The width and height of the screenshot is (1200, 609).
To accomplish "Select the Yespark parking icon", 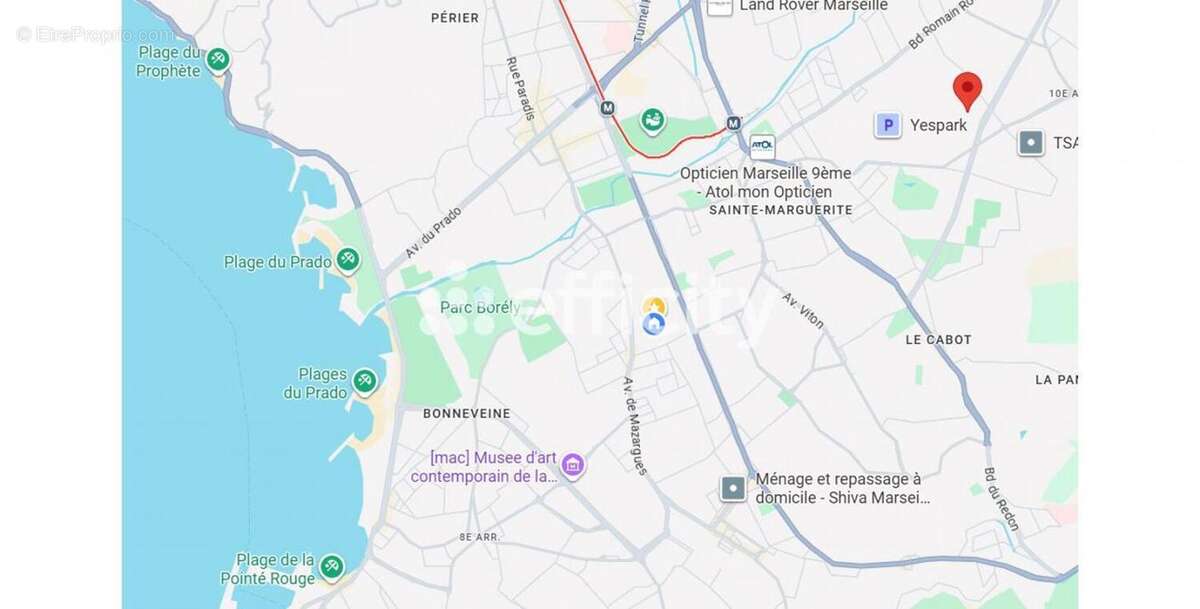I will [x=887, y=125].
